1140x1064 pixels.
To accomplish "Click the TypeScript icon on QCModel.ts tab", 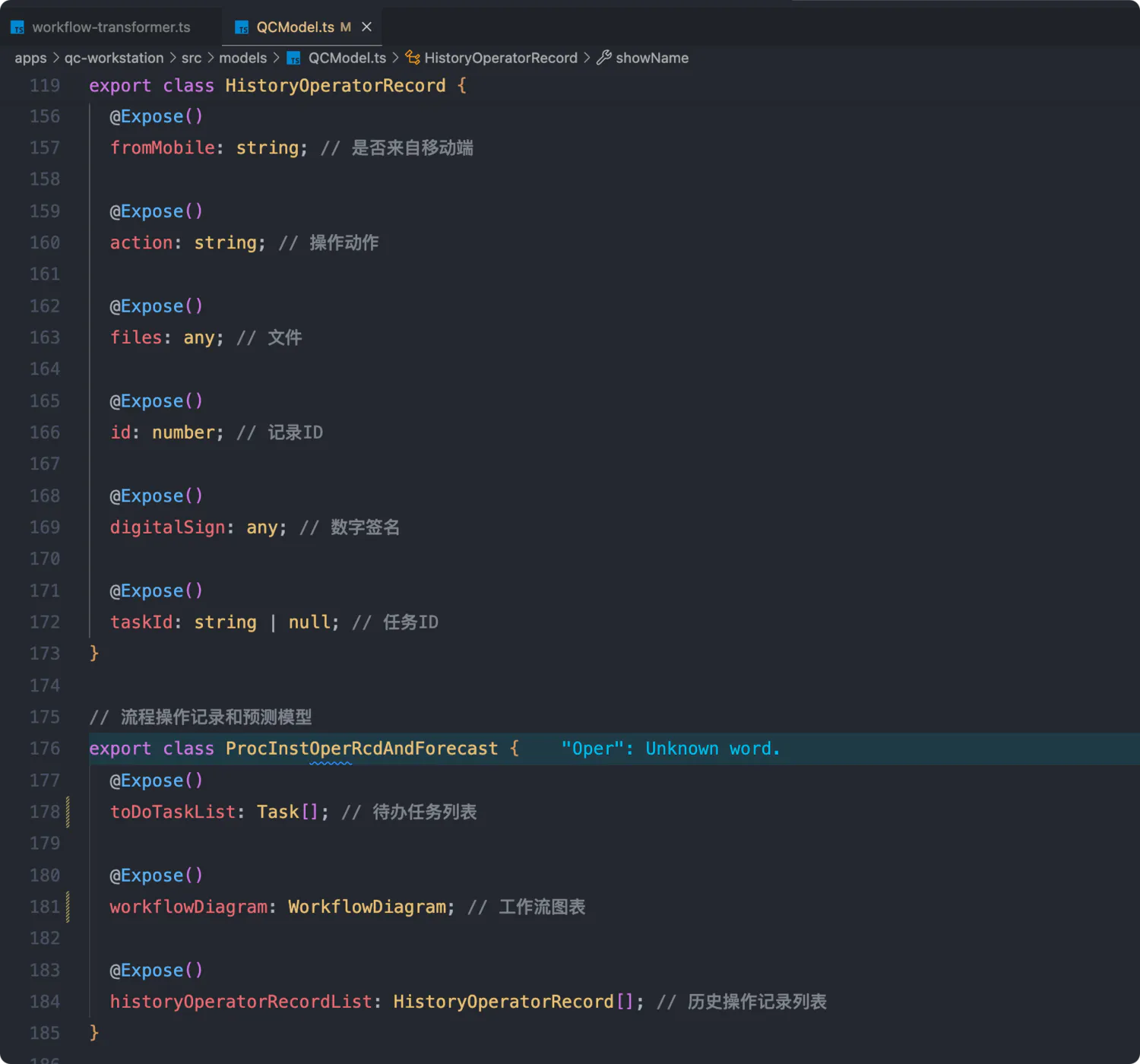I will 242,28.
